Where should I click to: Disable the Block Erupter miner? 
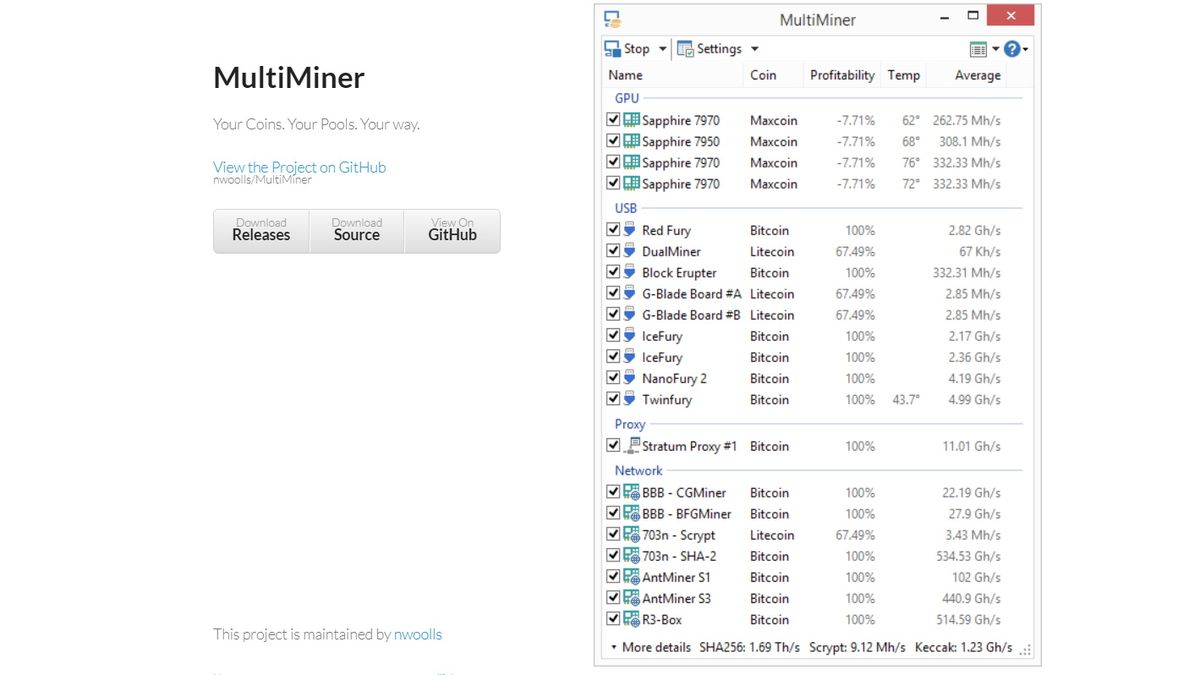click(613, 272)
